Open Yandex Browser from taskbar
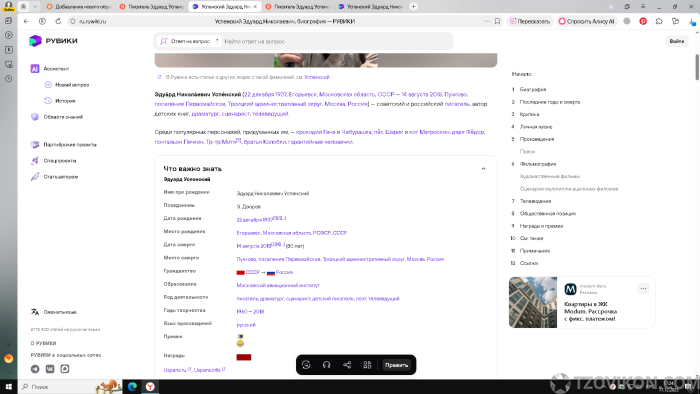This screenshot has height=394, width=700. 150,386
